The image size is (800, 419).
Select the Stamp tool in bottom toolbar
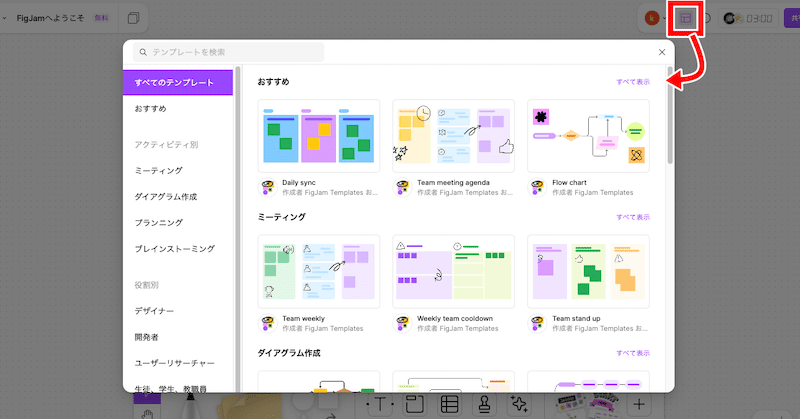pos(484,403)
